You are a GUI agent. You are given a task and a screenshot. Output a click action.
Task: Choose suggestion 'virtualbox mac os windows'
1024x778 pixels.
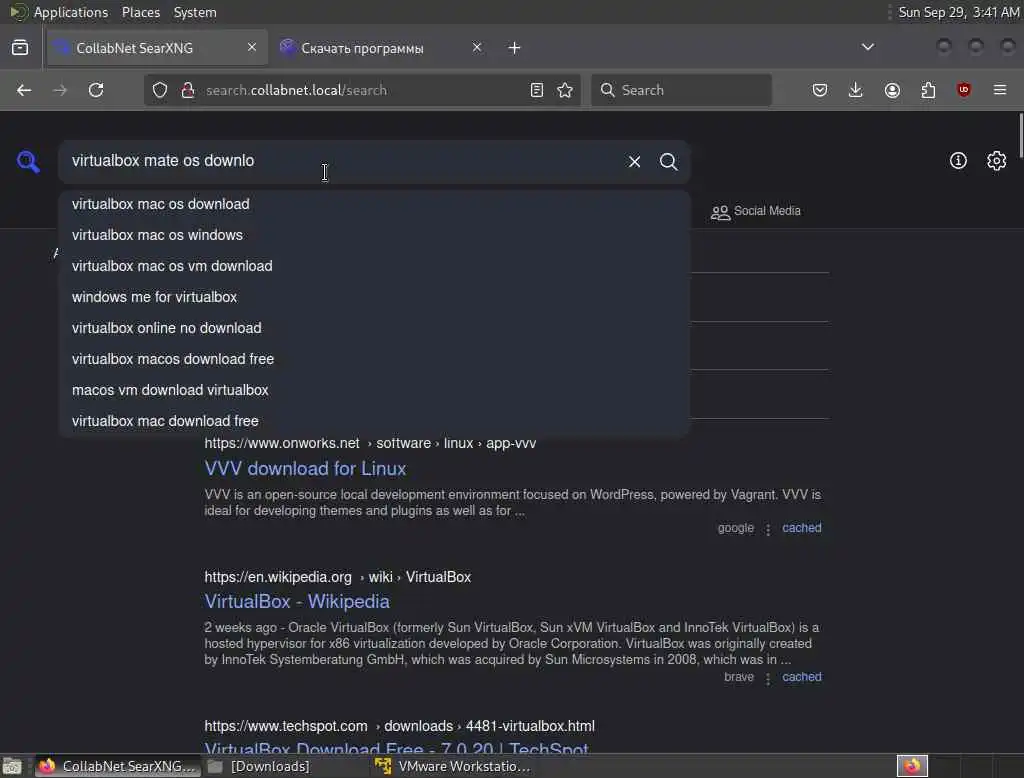tap(374, 235)
